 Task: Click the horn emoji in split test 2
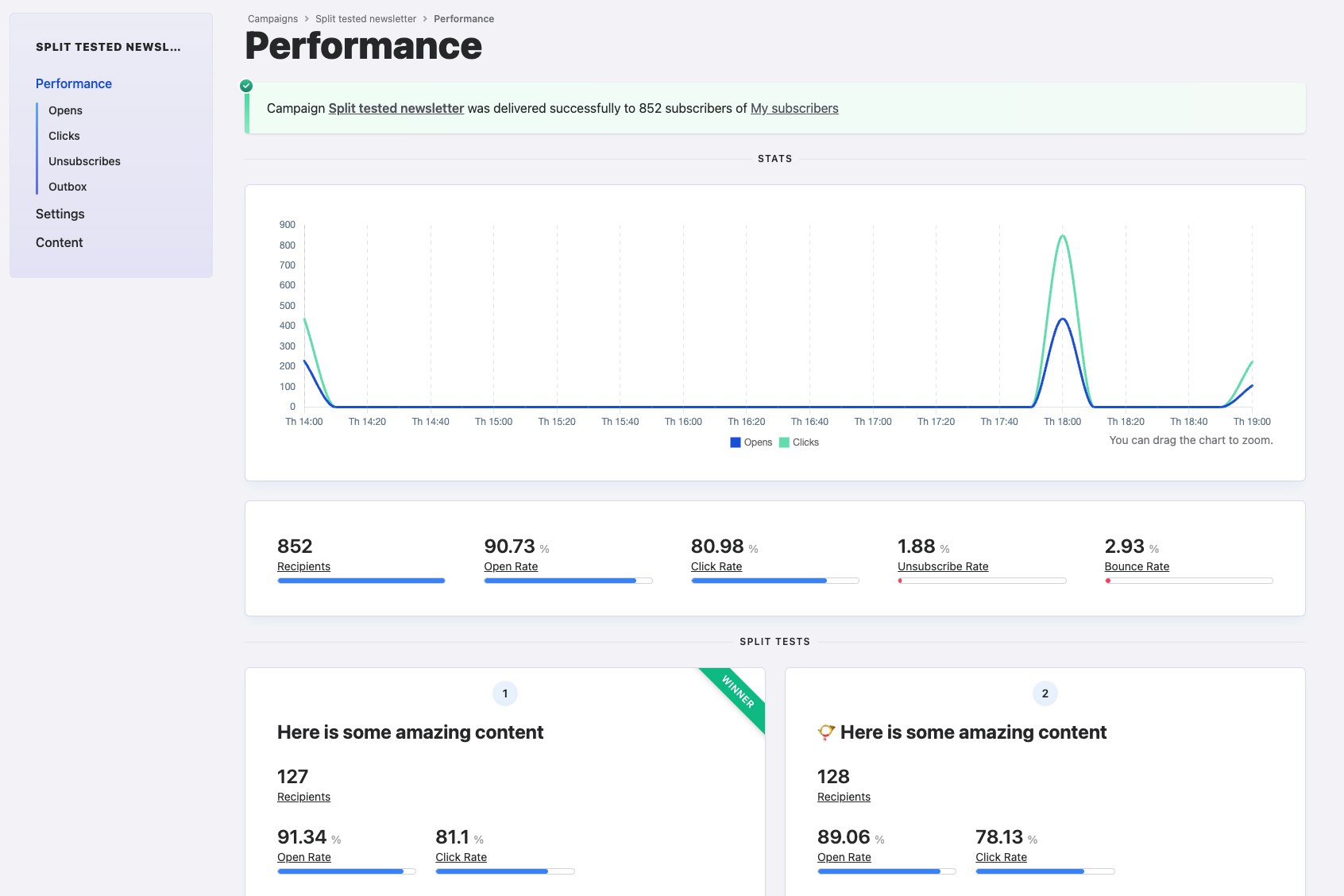tap(826, 732)
